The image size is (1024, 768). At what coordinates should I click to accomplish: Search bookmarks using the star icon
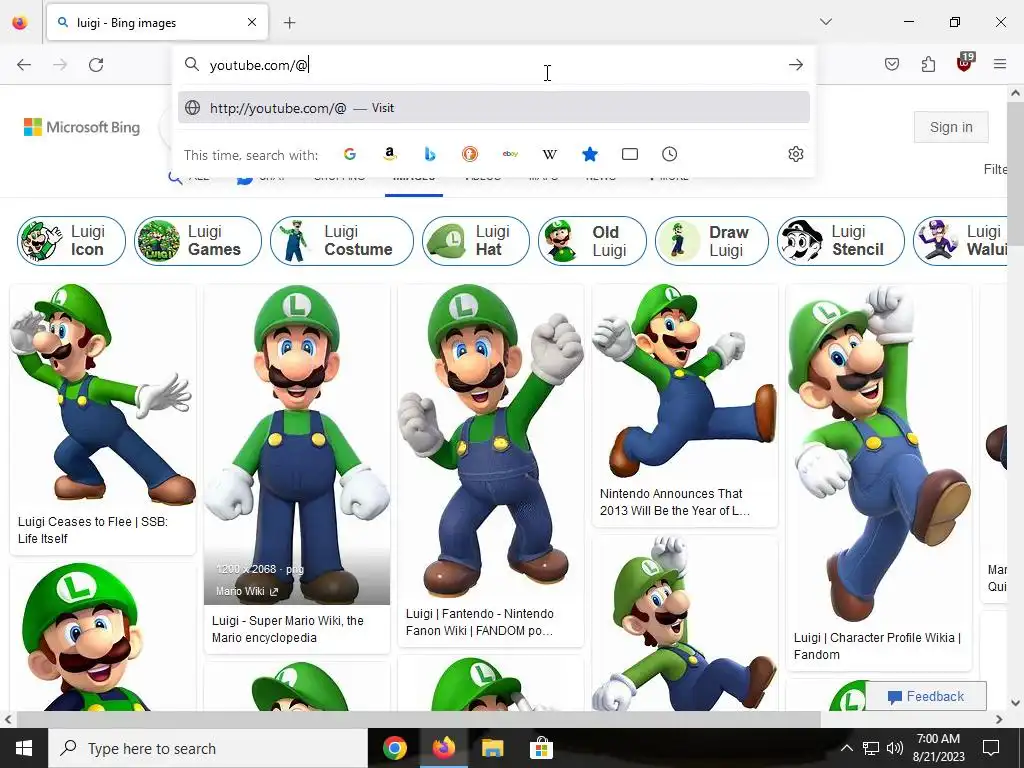click(590, 154)
